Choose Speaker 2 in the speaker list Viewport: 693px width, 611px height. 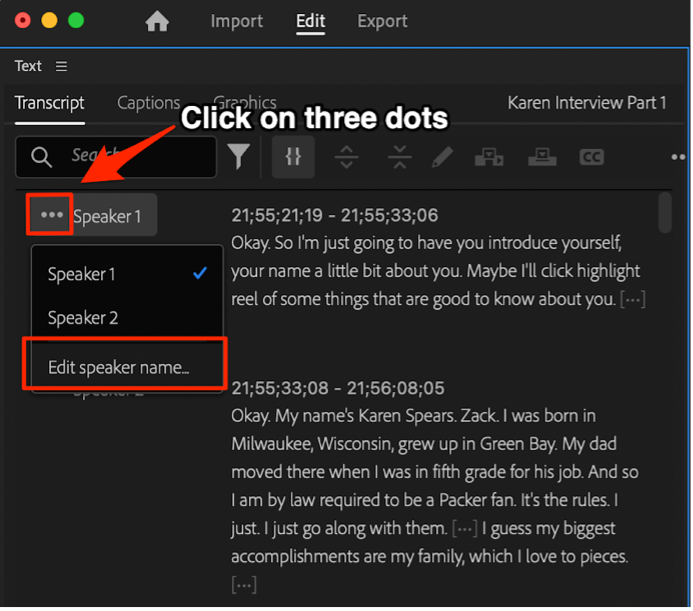(82, 318)
